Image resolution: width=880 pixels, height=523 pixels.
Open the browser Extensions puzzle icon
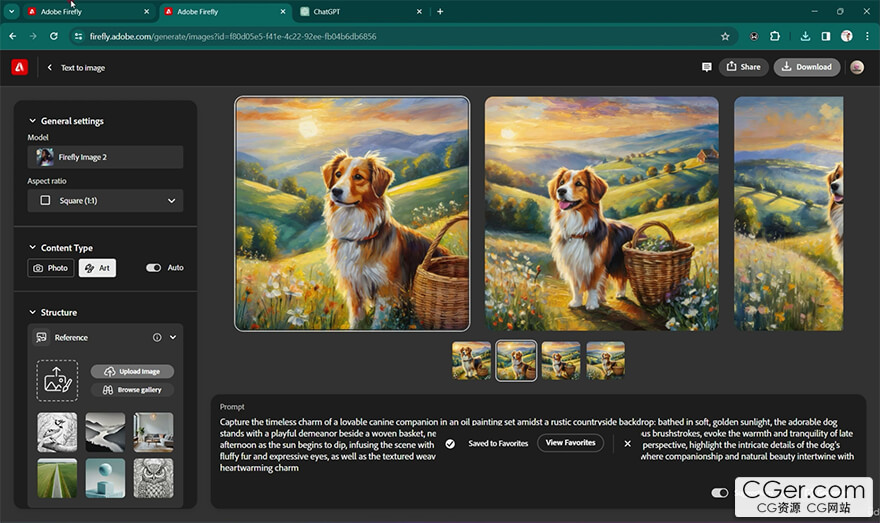pyautogui.click(x=775, y=36)
